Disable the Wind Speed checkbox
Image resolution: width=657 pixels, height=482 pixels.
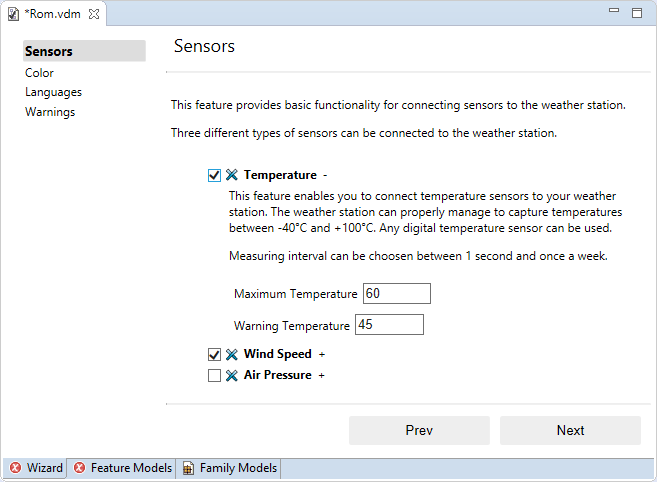click(214, 354)
